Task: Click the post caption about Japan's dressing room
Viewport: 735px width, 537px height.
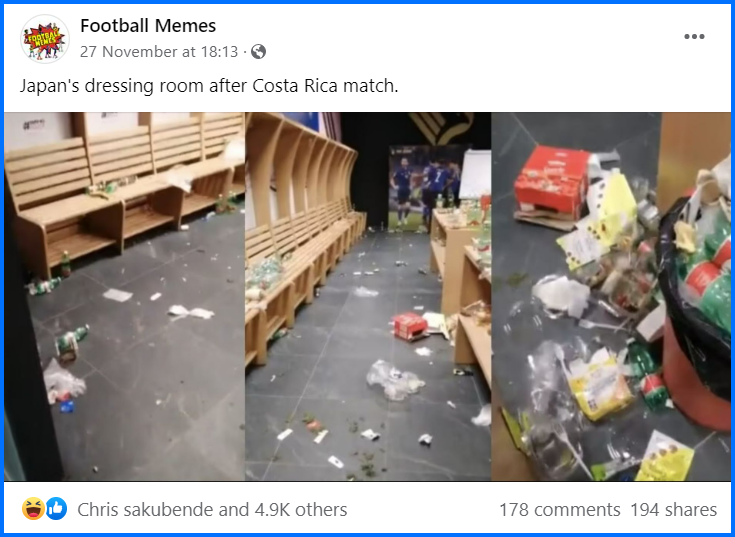Action: tap(209, 86)
